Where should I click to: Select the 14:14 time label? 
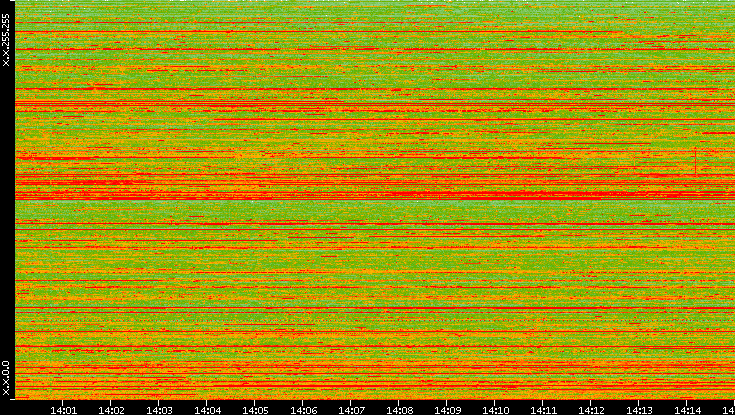pyautogui.click(x=687, y=410)
